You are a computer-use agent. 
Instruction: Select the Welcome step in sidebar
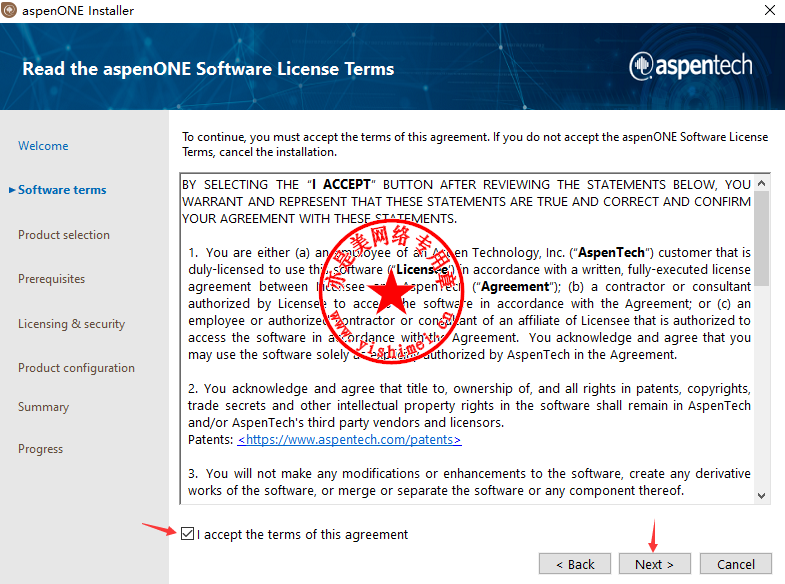(x=43, y=146)
